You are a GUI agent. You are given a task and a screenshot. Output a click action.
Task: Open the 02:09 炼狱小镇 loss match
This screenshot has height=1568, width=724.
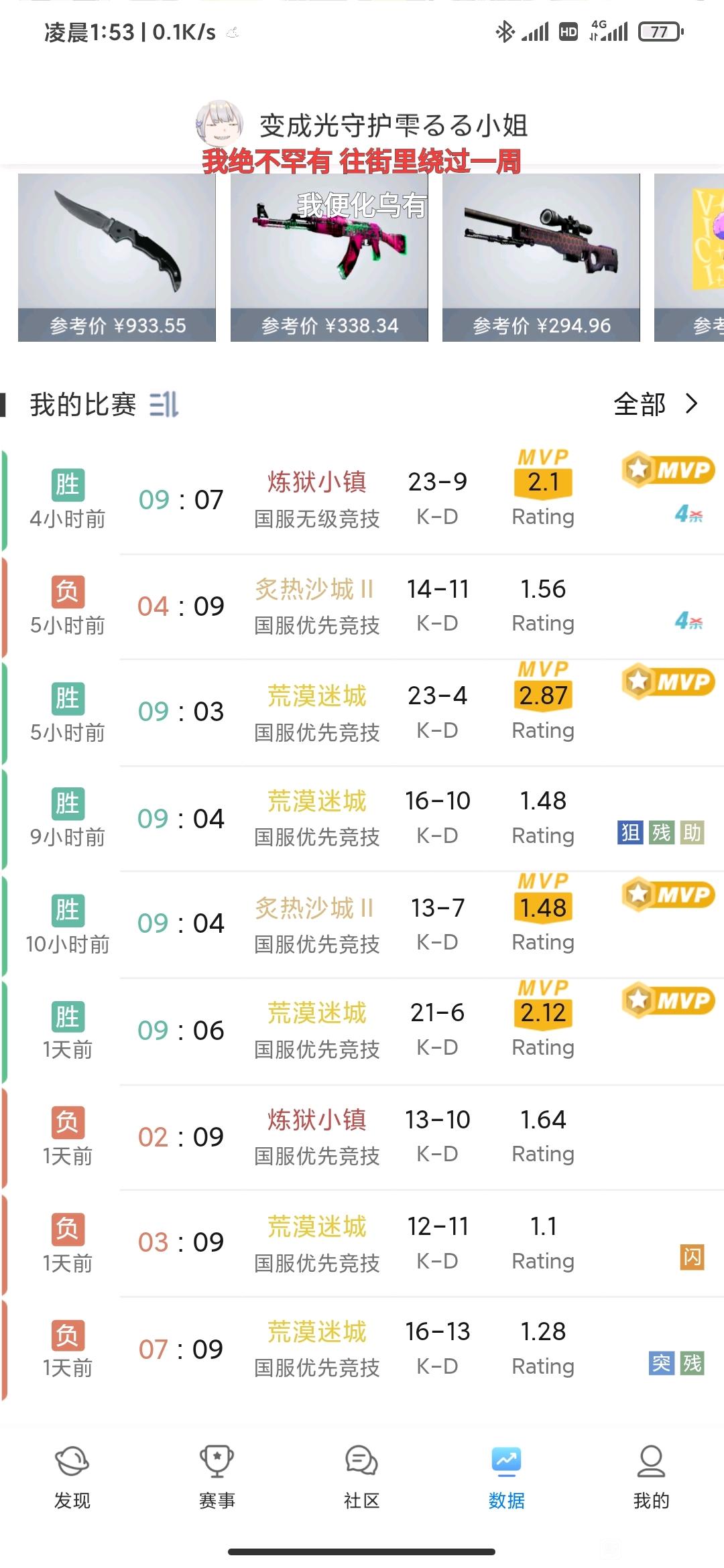point(362,1137)
